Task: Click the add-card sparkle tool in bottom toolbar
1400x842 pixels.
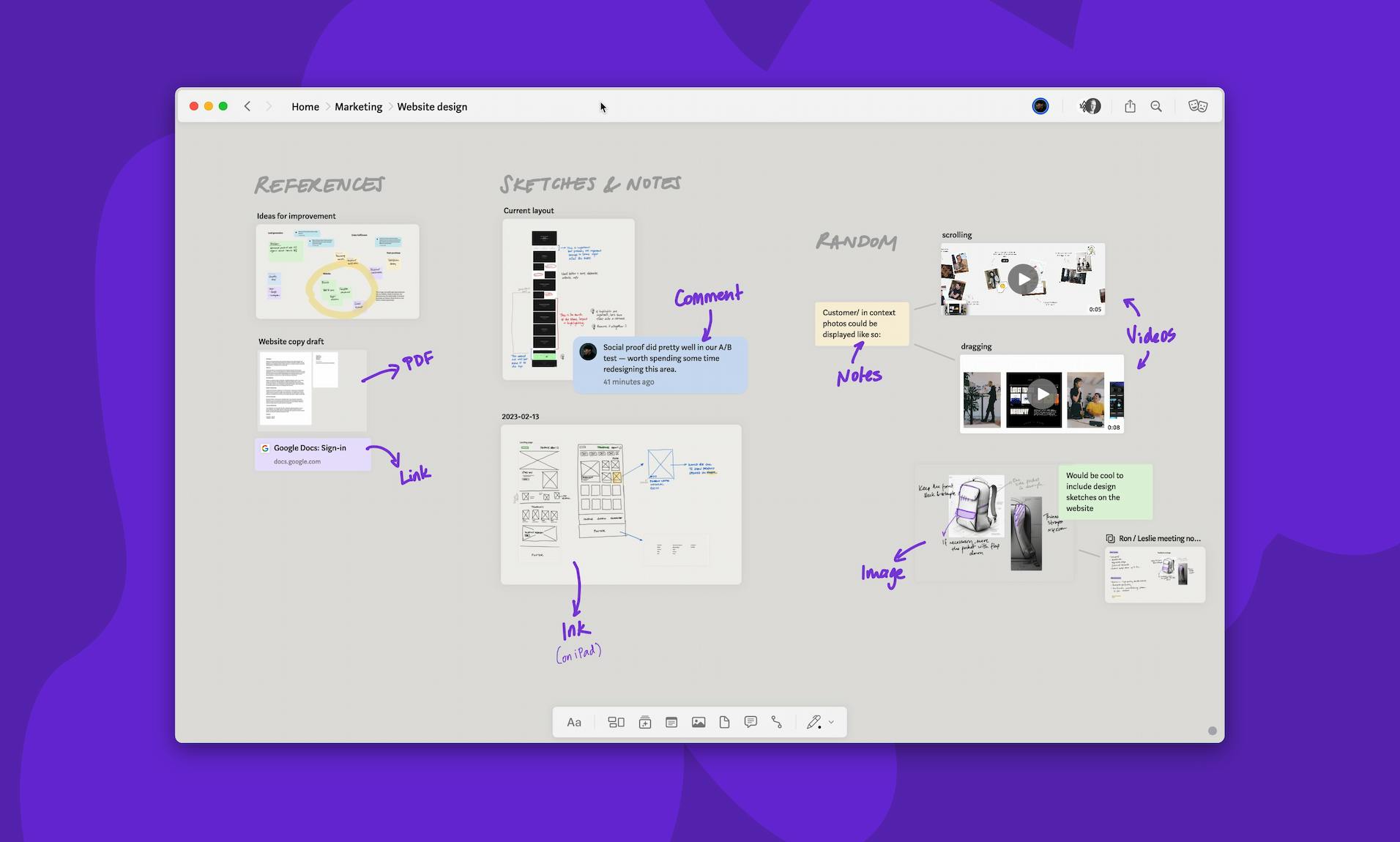Action: [645, 723]
